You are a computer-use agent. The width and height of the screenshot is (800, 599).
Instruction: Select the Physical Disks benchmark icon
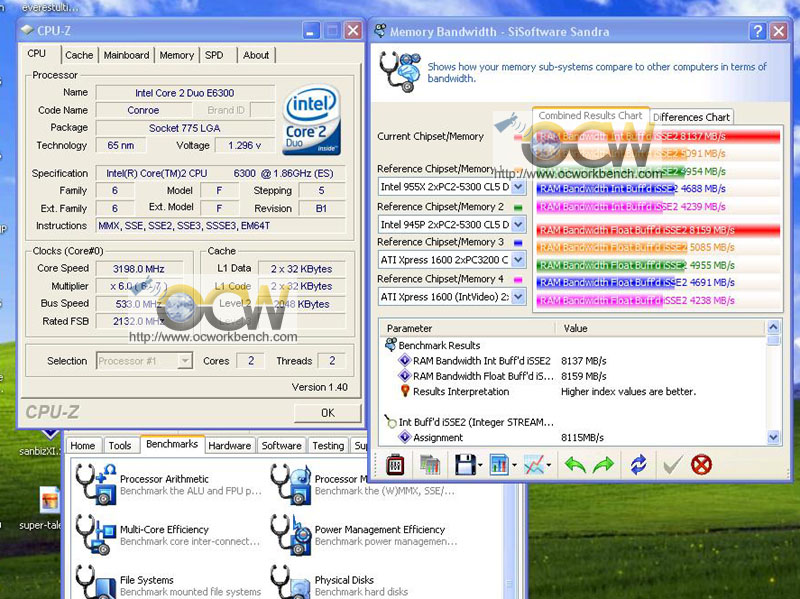291,582
